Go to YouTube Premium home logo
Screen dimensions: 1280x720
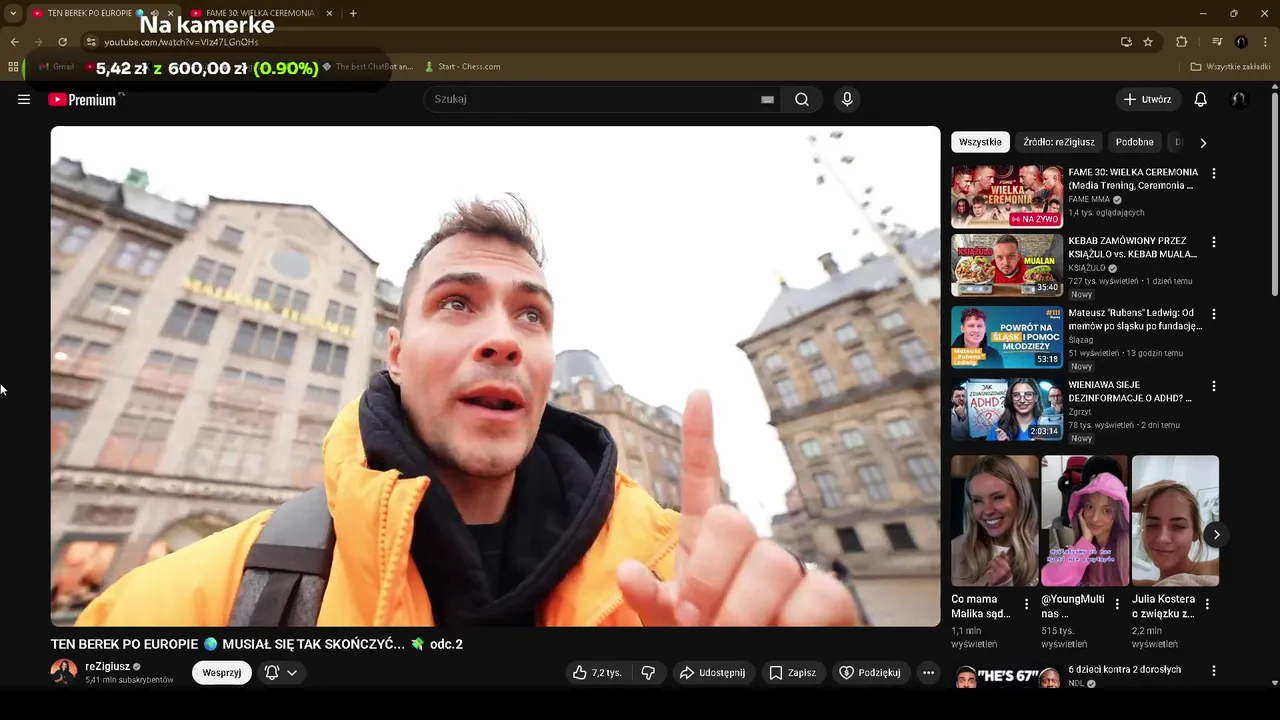[82, 99]
